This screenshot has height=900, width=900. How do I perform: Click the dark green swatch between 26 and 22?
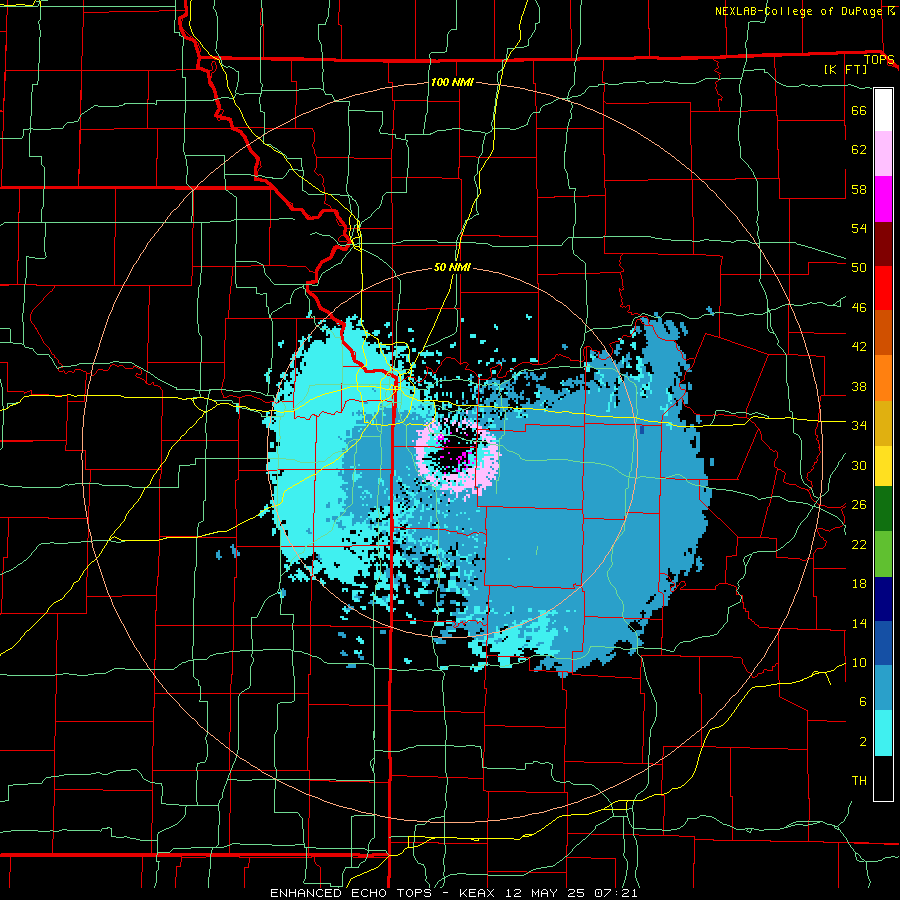click(883, 509)
